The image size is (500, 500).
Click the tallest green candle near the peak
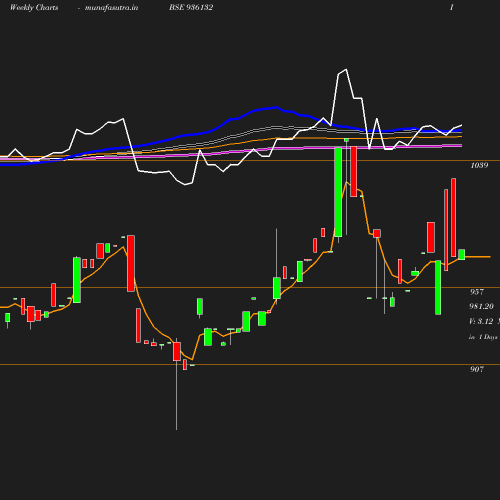click(x=338, y=192)
